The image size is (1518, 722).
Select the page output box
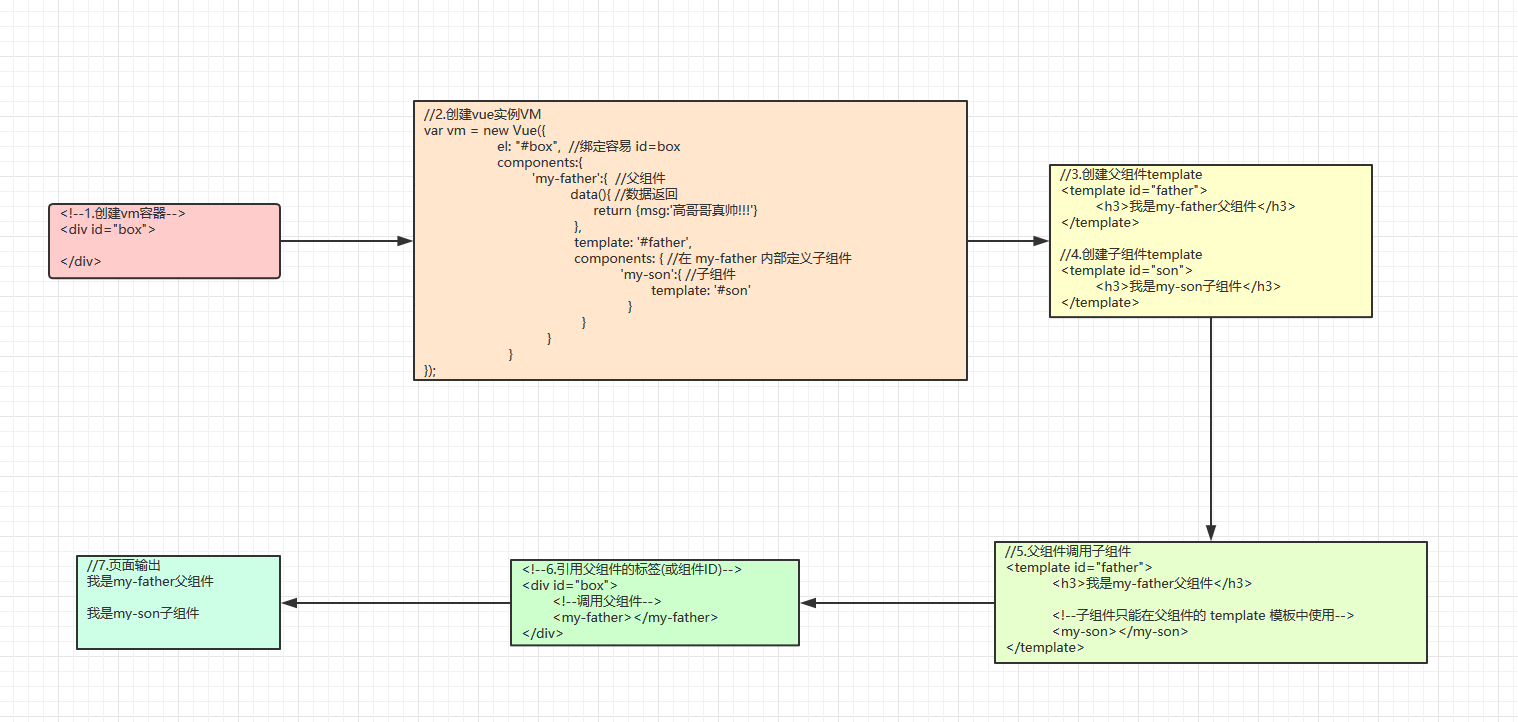(x=179, y=602)
